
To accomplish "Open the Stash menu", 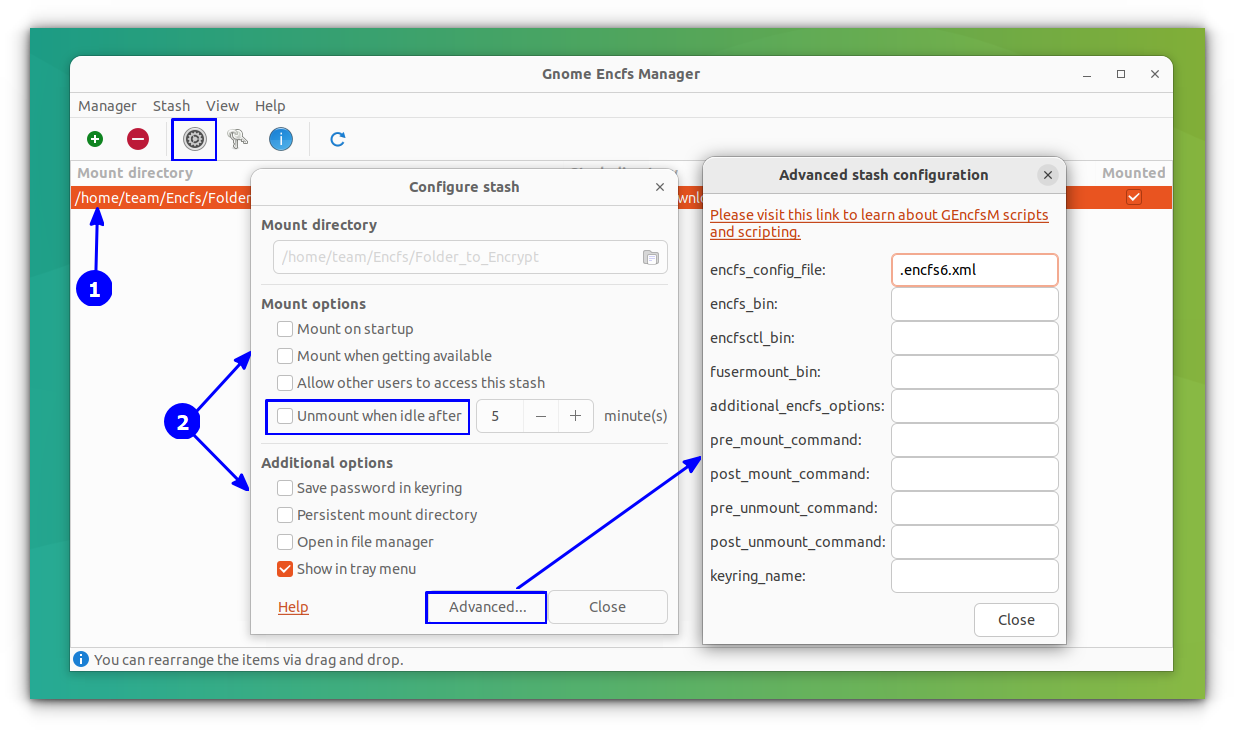I will (x=171, y=105).
